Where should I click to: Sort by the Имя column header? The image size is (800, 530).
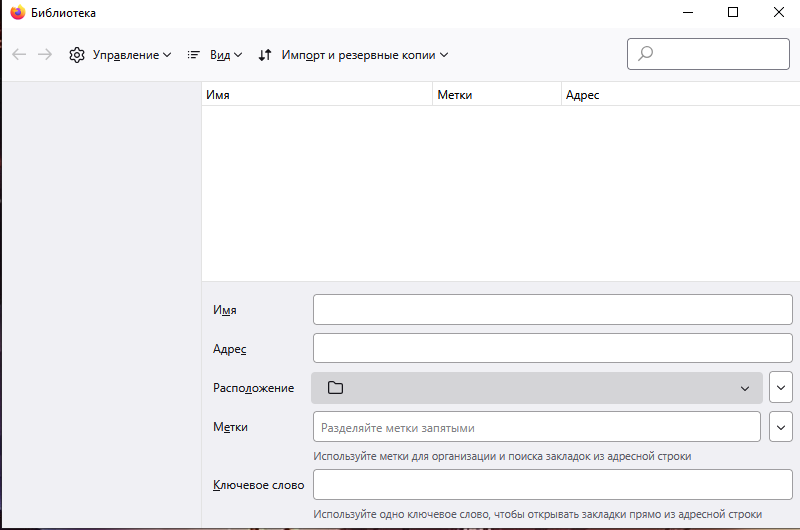(x=317, y=95)
